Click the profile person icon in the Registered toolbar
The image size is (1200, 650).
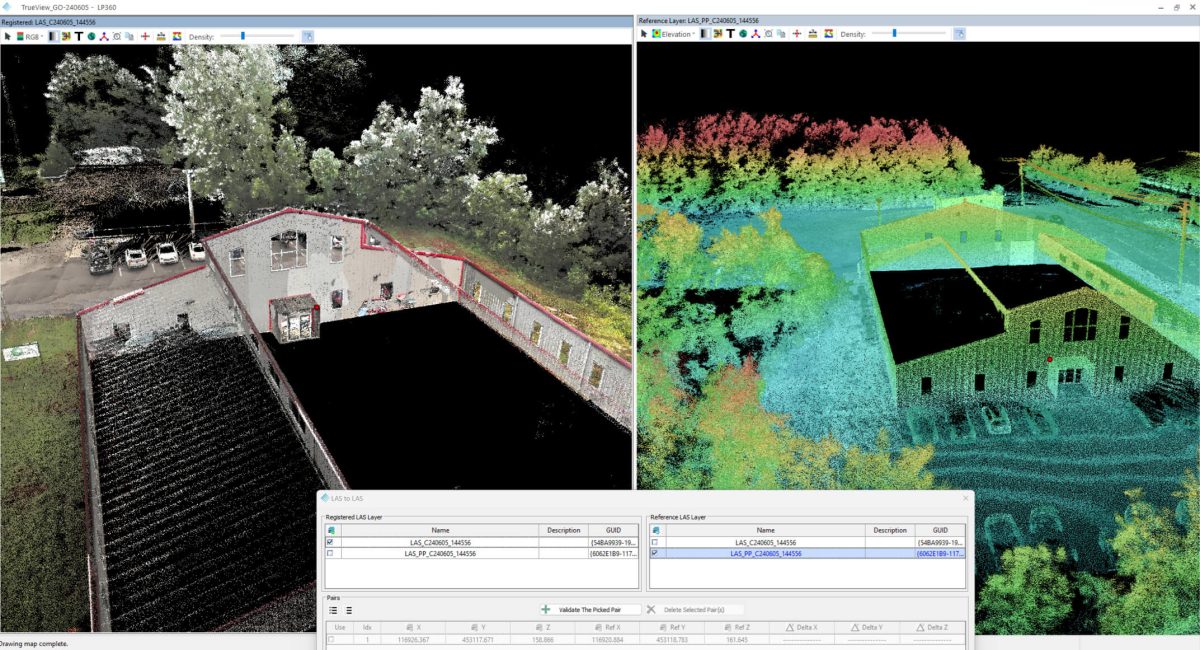pyautogui.click(x=104, y=35)
